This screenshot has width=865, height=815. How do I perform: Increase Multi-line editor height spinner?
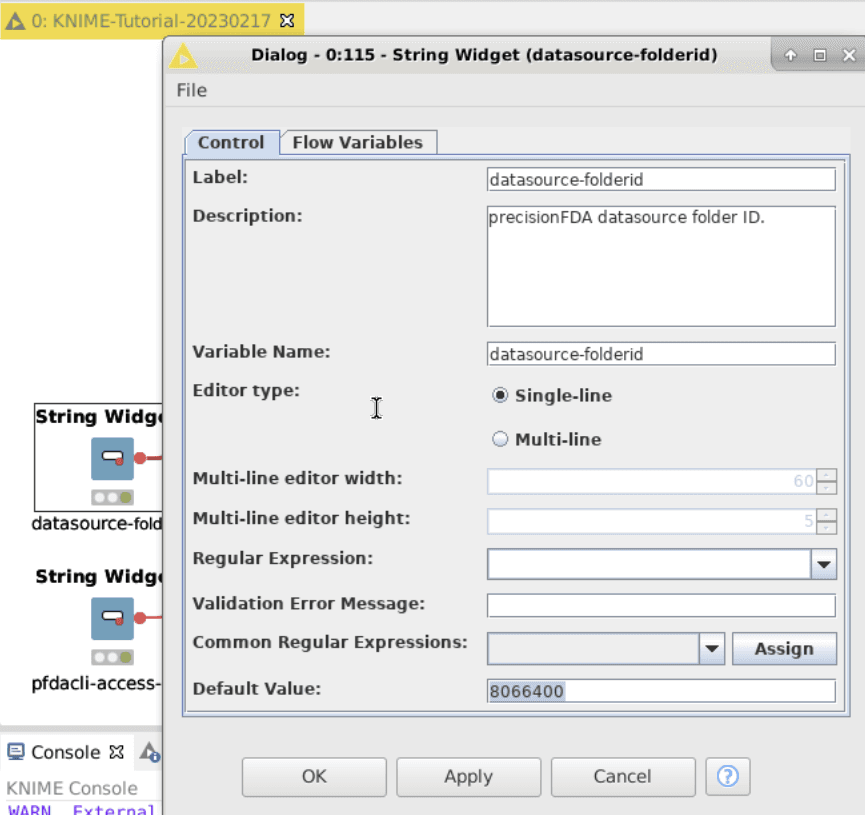(826, 515)
